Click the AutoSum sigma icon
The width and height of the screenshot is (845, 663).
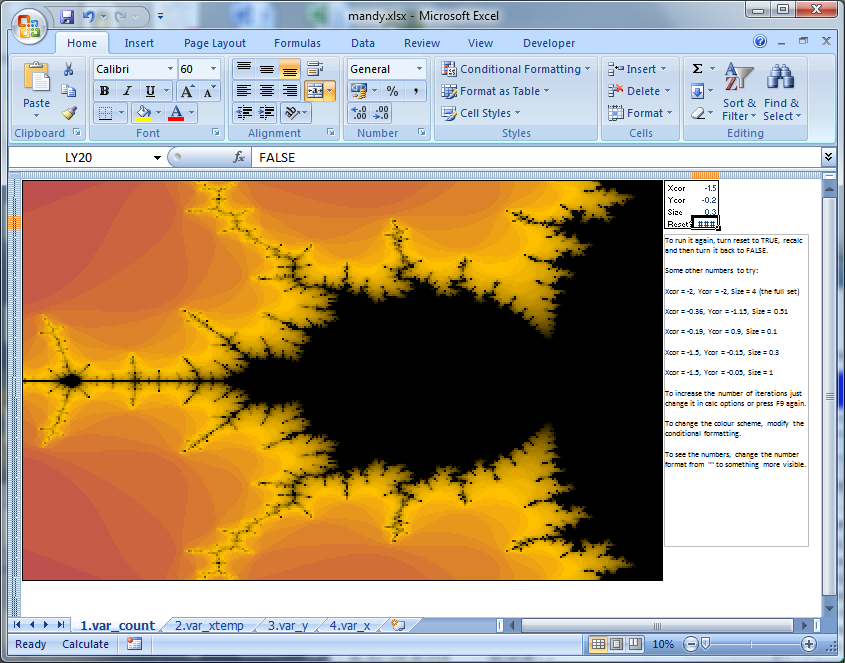(697, 69)
